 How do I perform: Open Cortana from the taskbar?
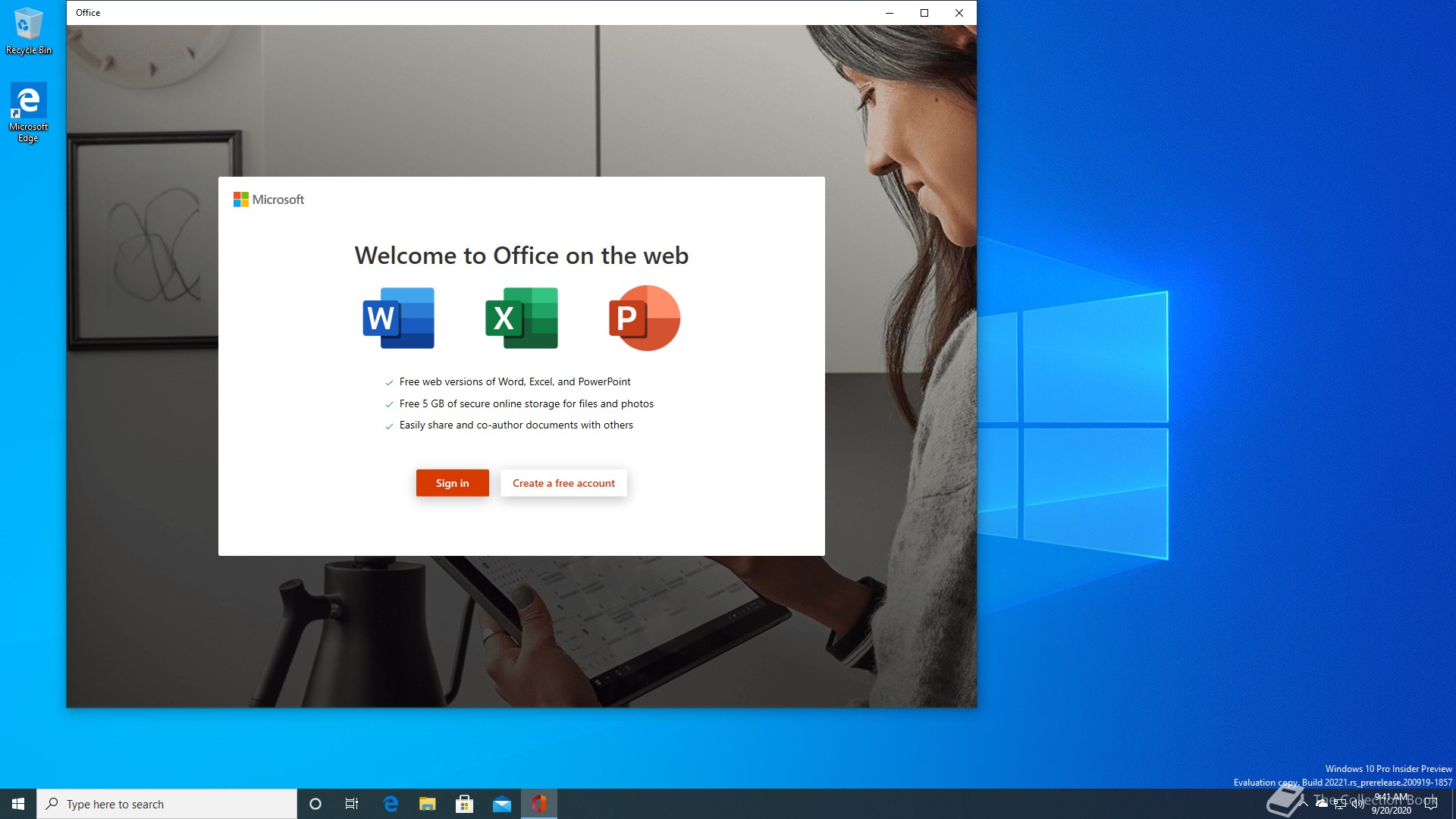315,804
